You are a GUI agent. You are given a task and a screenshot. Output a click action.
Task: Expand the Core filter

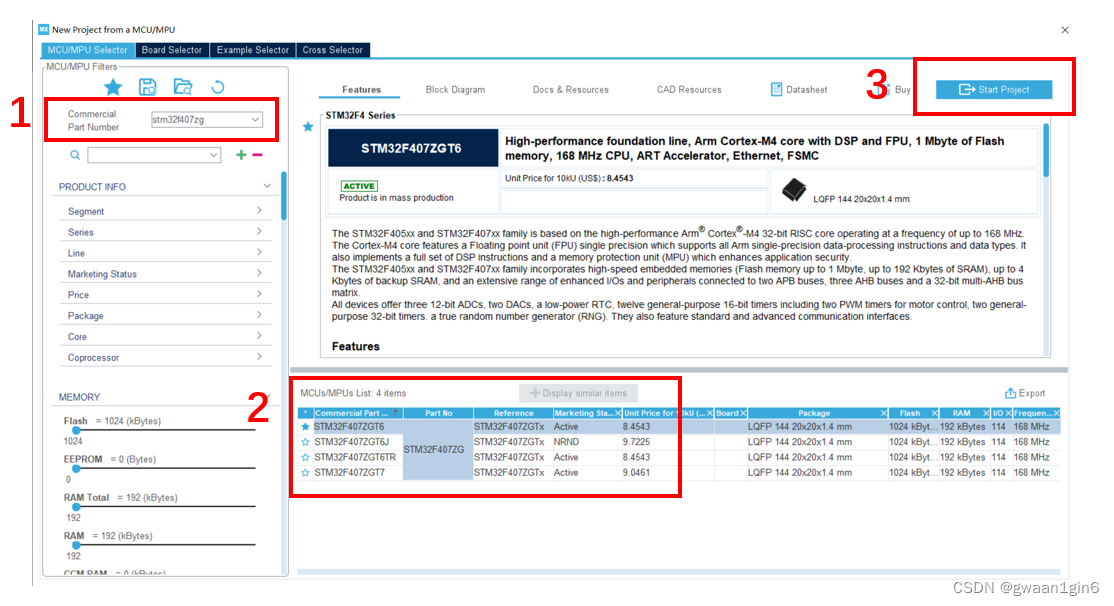(x=259, y=336)
